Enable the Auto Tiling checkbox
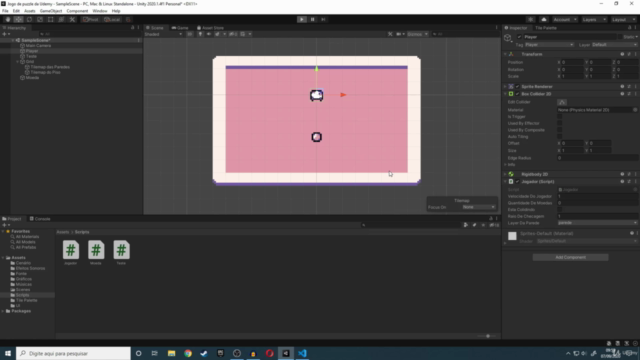Screen dimensions: 640x360 (x=560, y=137)
